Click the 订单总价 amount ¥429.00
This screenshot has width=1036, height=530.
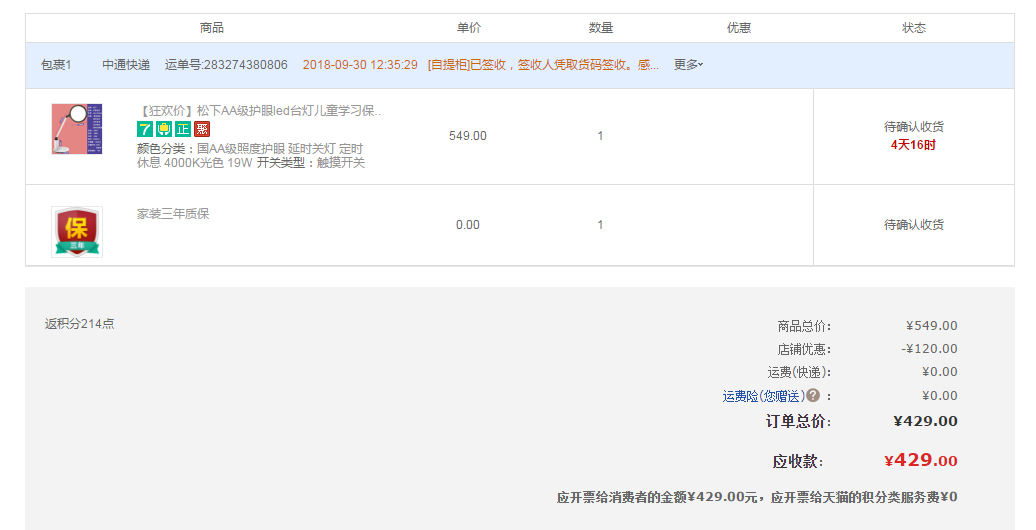[926, 421]
